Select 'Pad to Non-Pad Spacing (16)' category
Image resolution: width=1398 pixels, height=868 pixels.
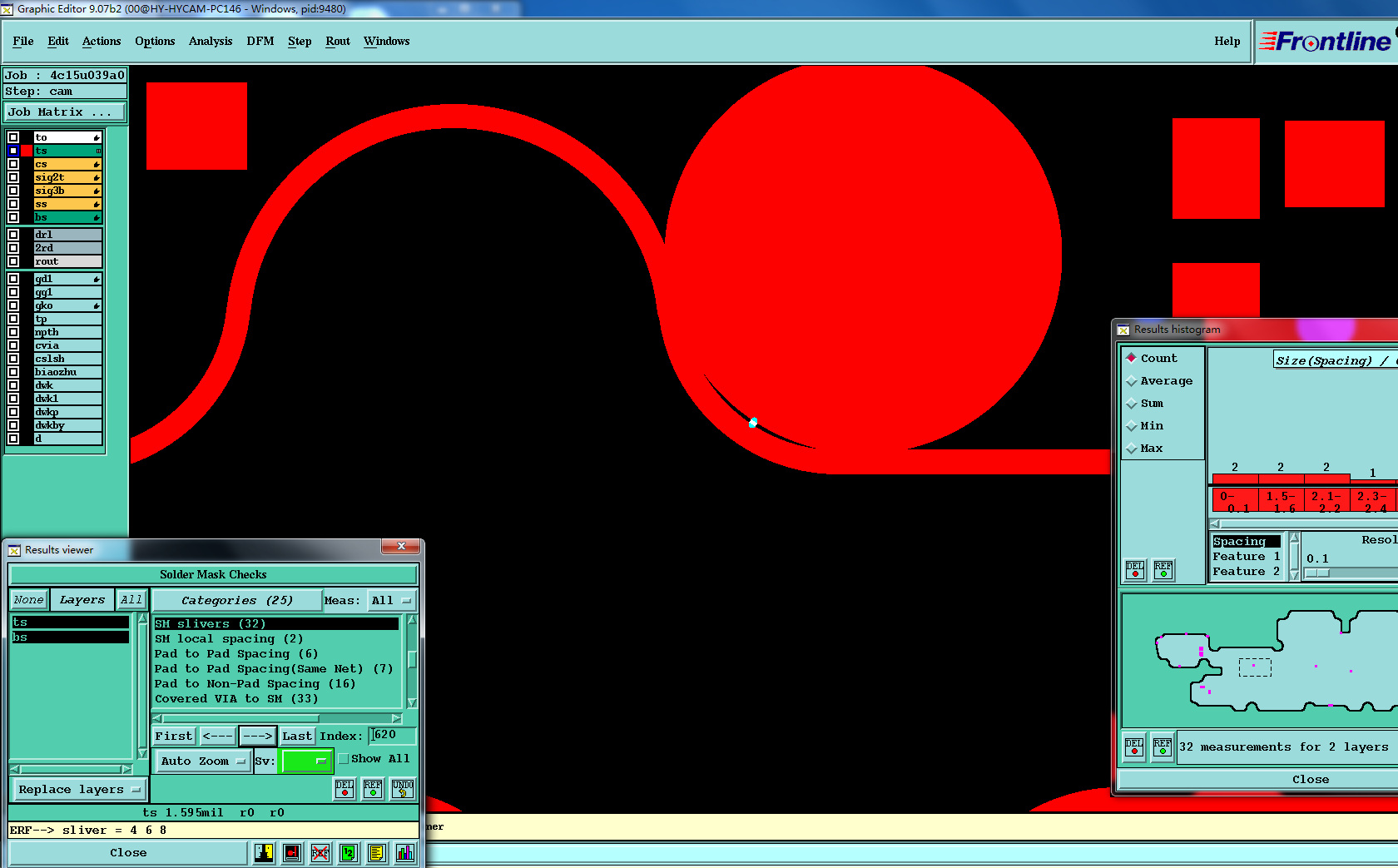[255, 684]
